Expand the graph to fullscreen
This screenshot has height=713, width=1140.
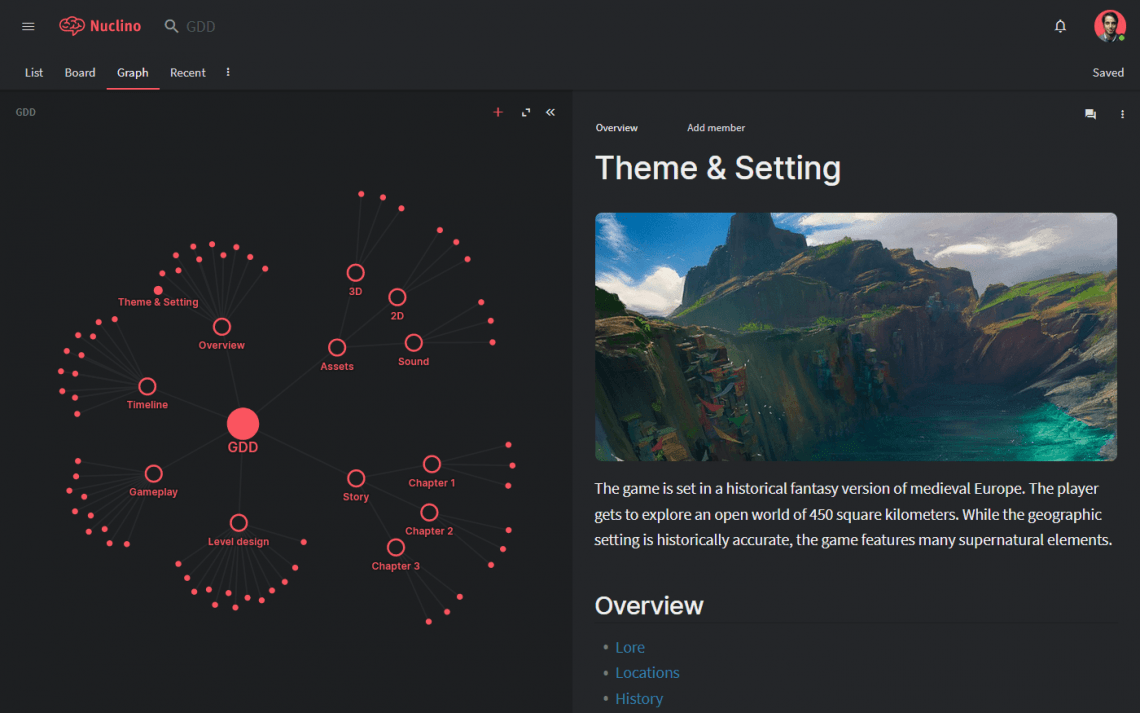pyautogui.click(x=525, y=112)
